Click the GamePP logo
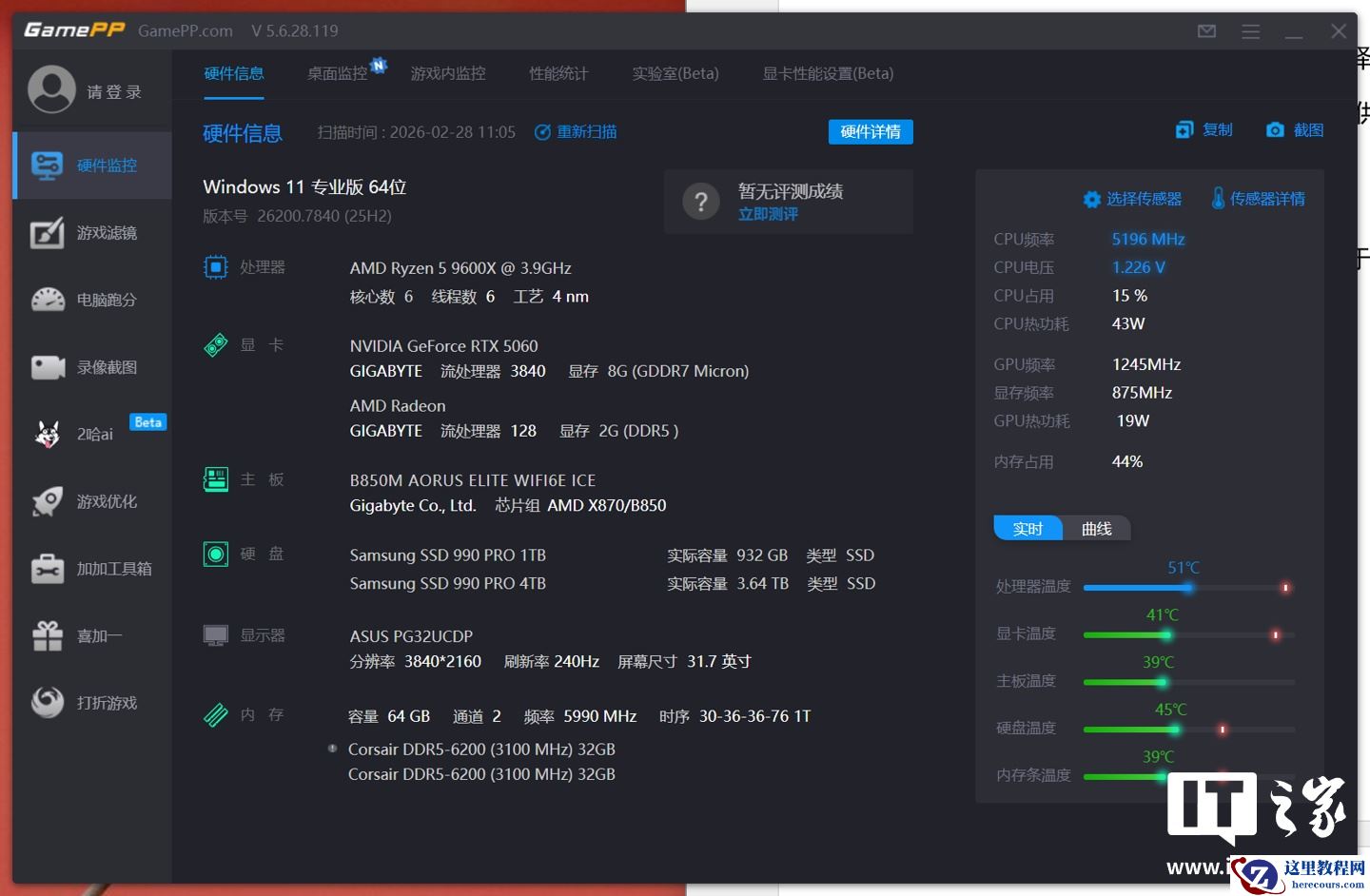The height and width of the screenshot is (896, 1370). click(x=74, y=30)
